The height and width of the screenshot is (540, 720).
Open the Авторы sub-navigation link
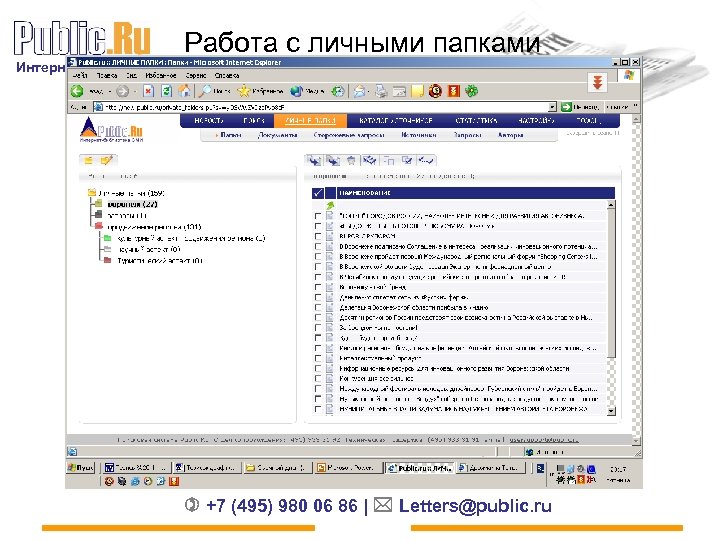pyautogui.click(x=510, y=135)
